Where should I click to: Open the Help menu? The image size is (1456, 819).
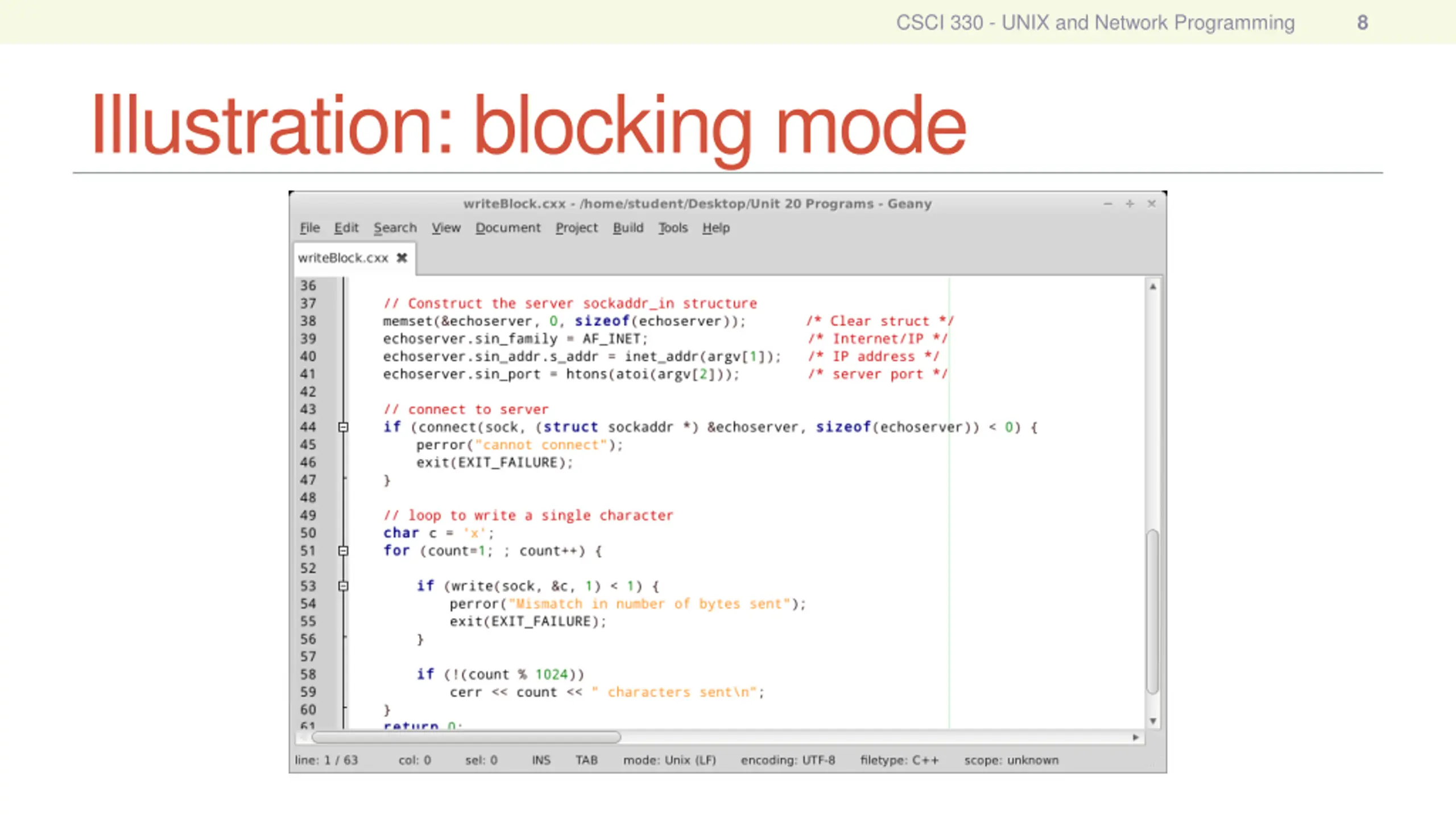click(715, 227)
